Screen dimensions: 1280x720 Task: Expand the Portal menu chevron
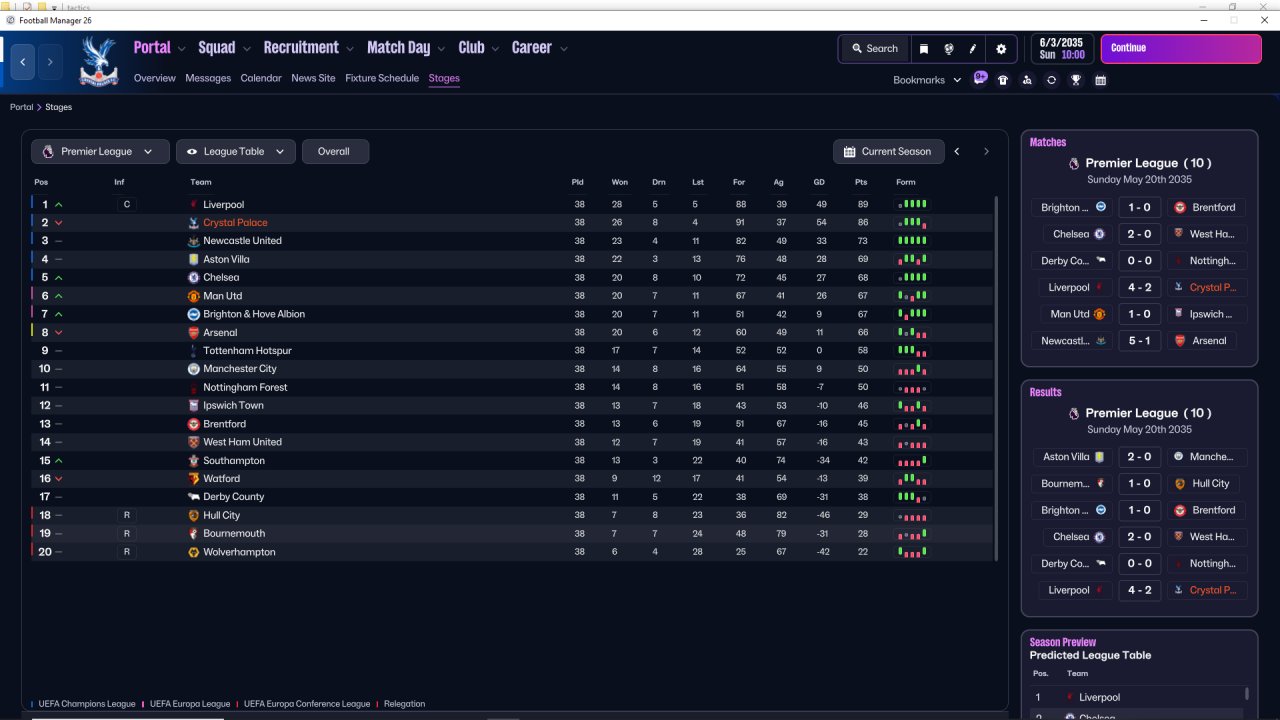click(x=181, y=48)
